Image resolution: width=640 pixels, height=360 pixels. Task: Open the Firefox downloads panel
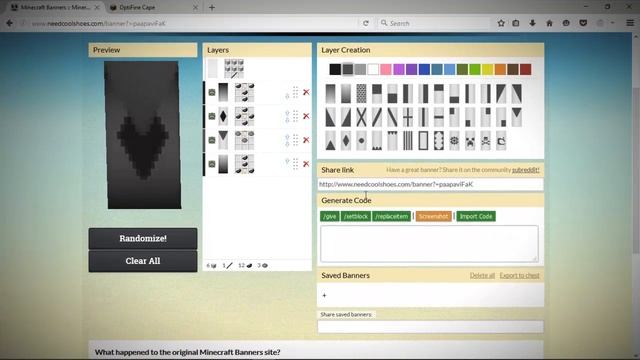tap(533, 23)
